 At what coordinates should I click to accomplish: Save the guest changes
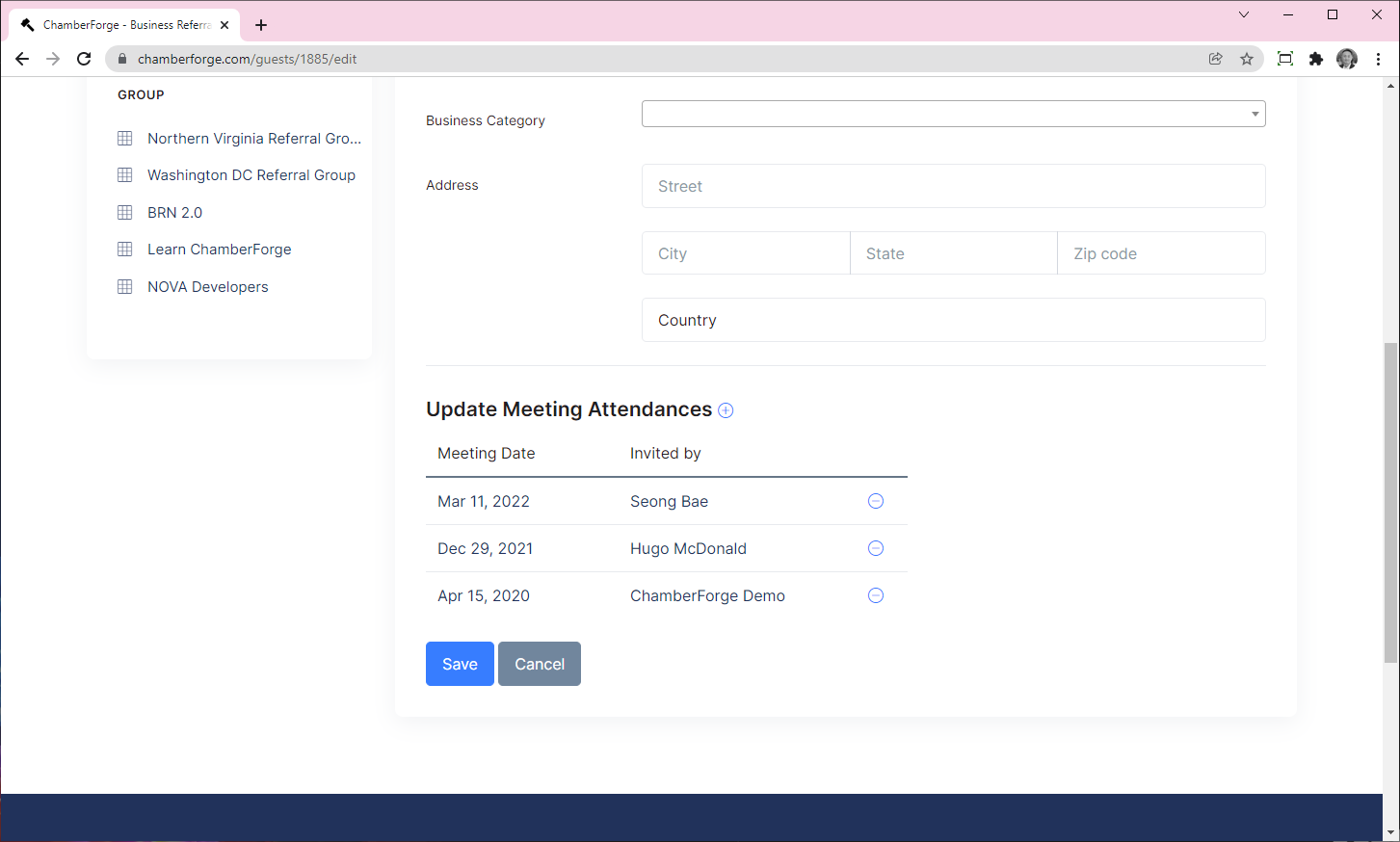[460, 664]
